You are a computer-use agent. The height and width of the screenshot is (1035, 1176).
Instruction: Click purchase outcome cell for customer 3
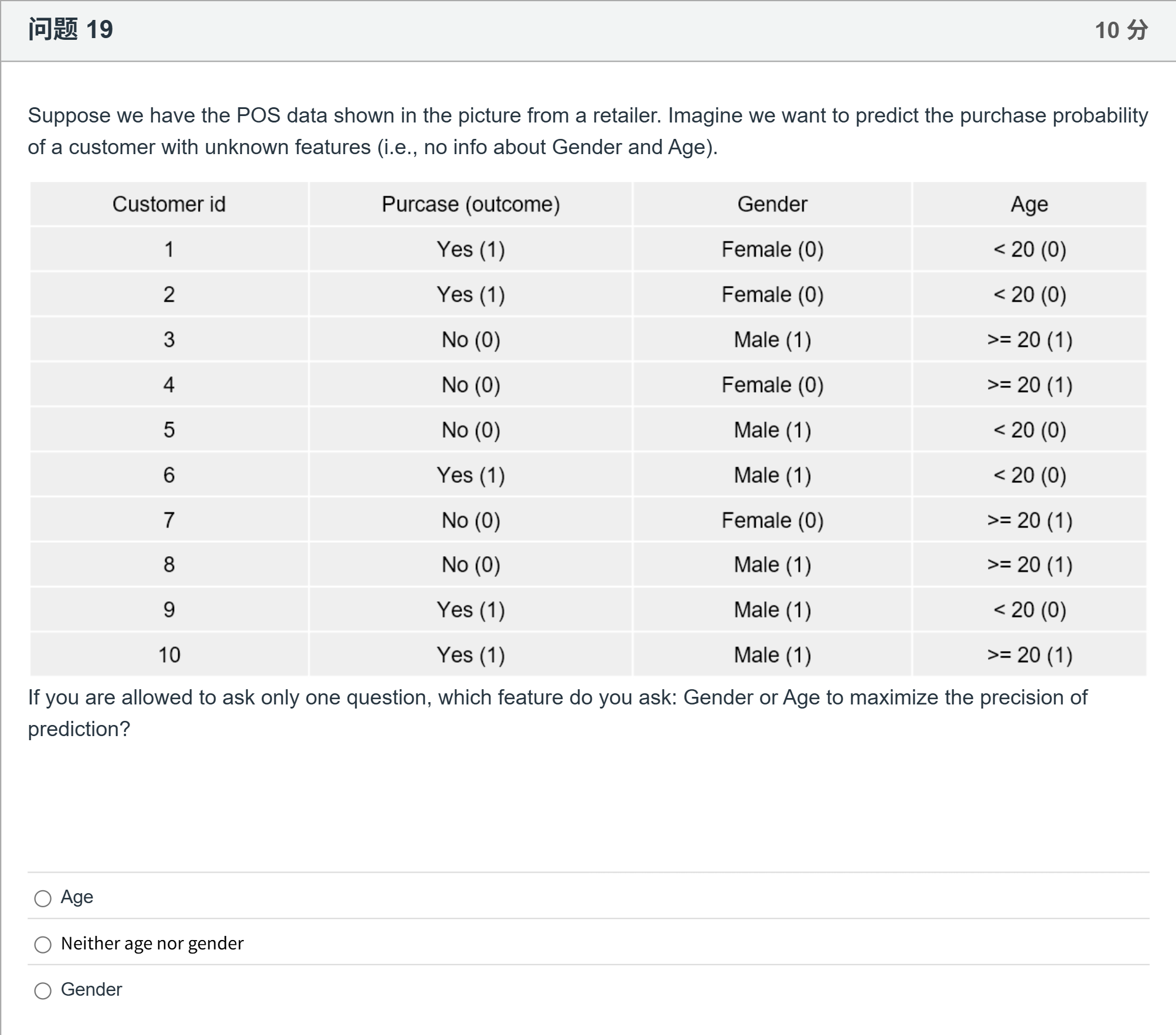point(471,339)
